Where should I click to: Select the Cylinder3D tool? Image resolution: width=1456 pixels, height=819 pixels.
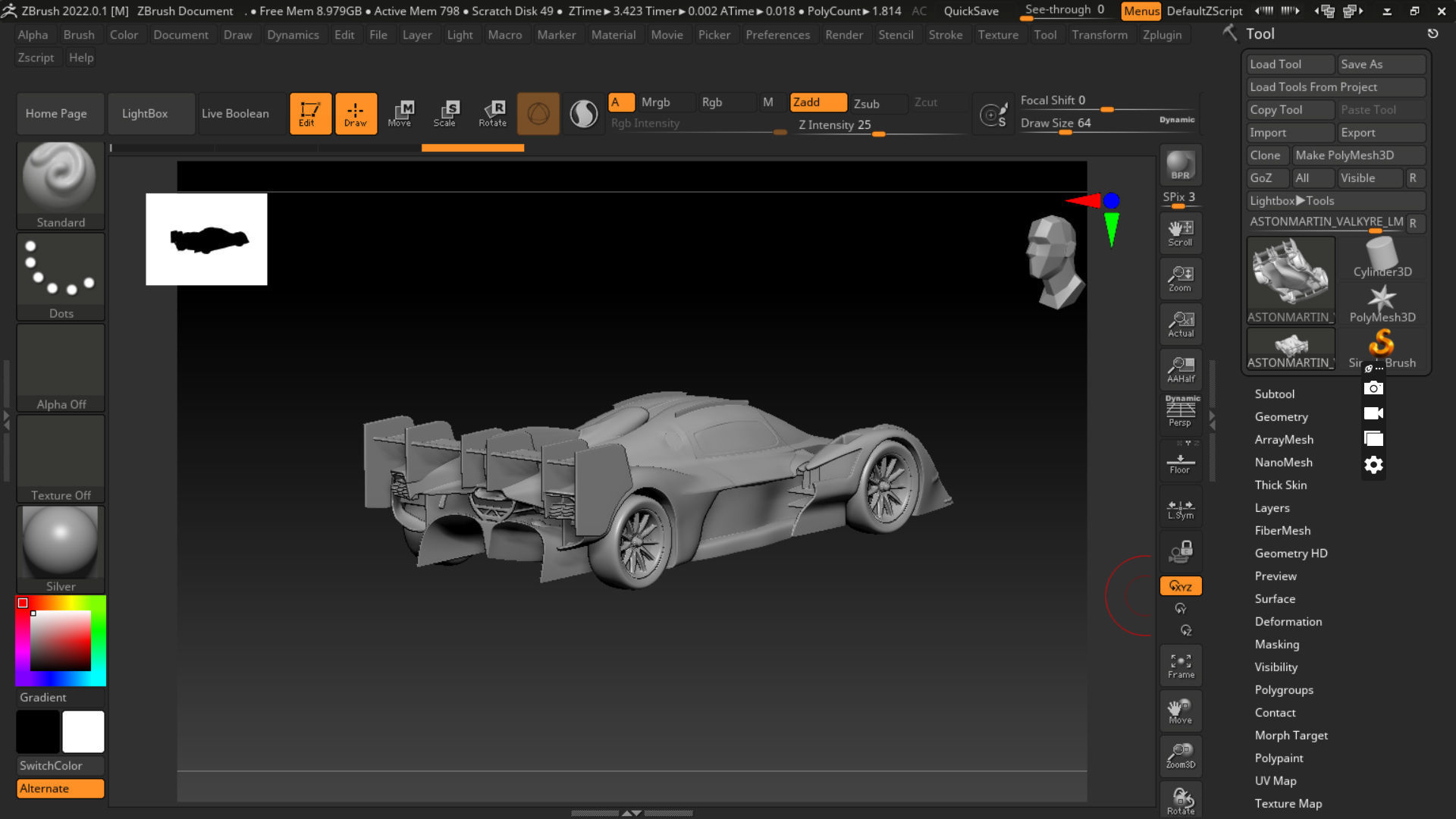click(1382, 258)
